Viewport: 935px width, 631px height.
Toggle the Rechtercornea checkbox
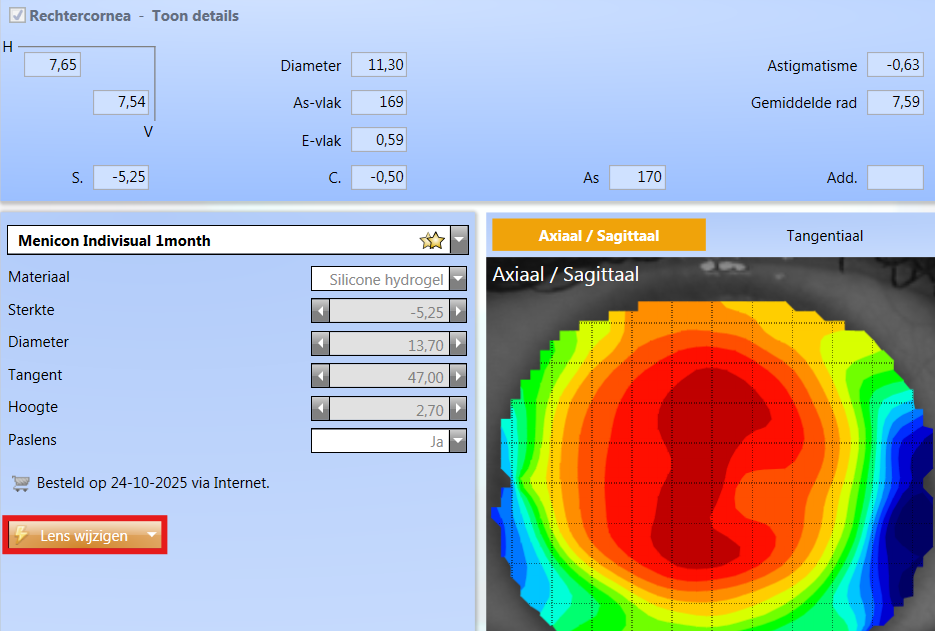[16, 16]
